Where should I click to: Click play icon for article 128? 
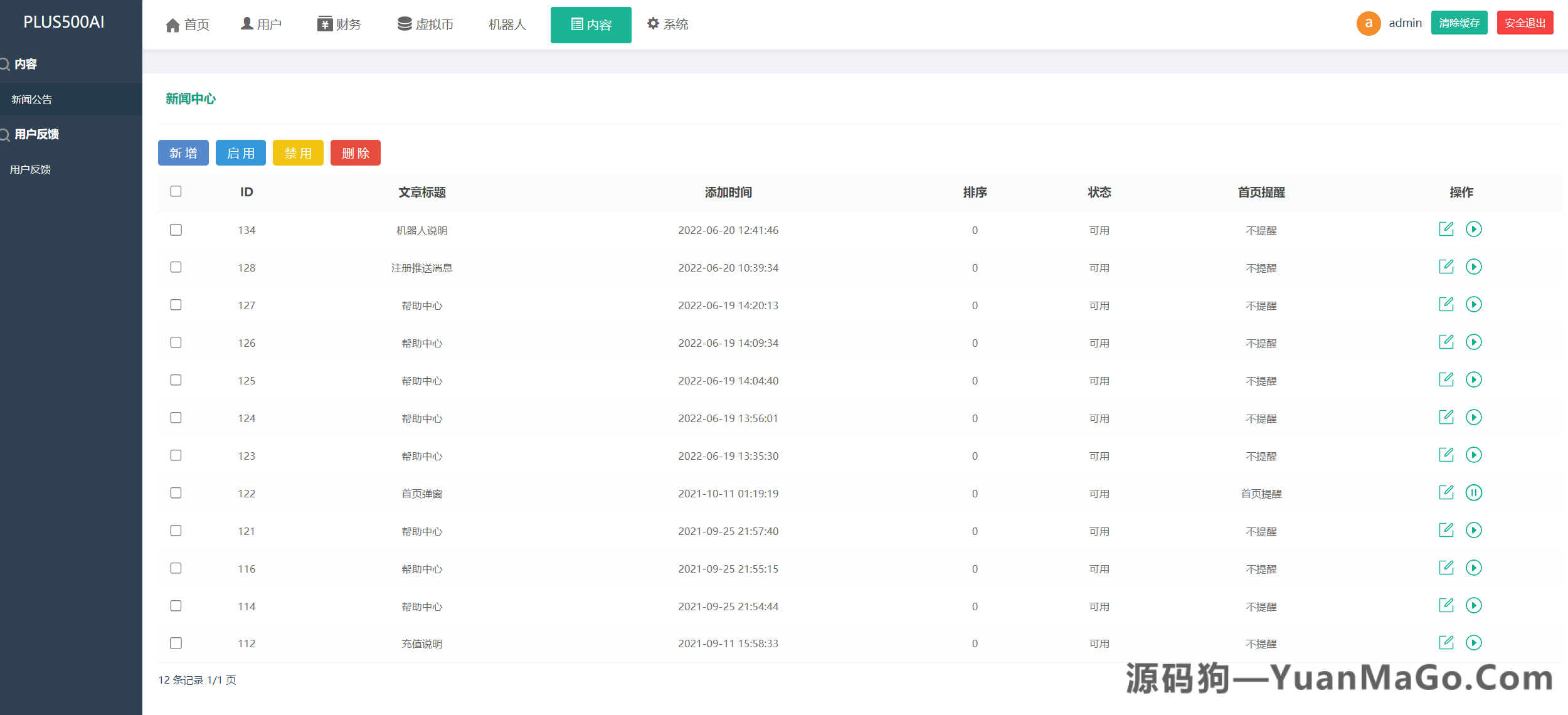click(1473, 267)
